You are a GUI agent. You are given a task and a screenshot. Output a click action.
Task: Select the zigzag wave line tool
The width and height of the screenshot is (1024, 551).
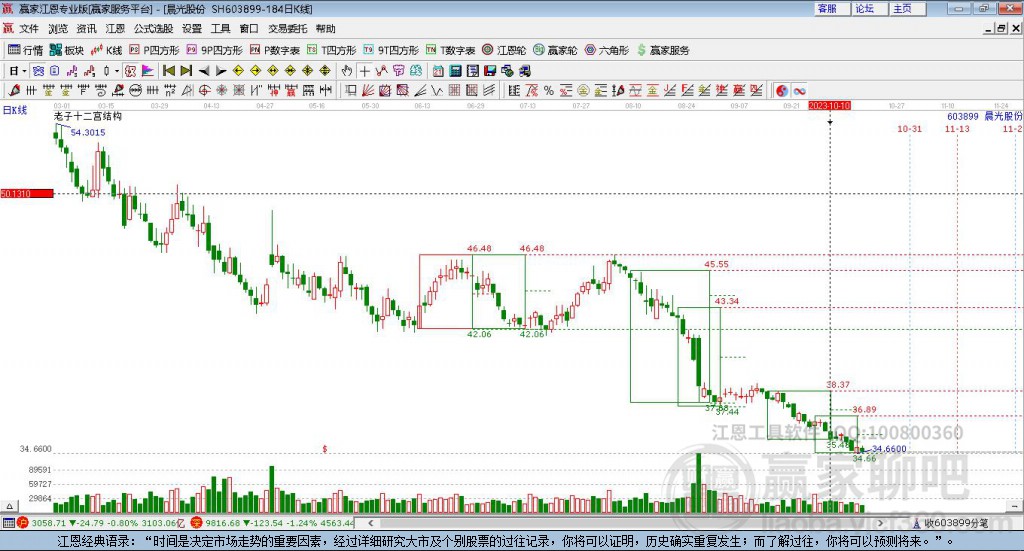[437, 91]
